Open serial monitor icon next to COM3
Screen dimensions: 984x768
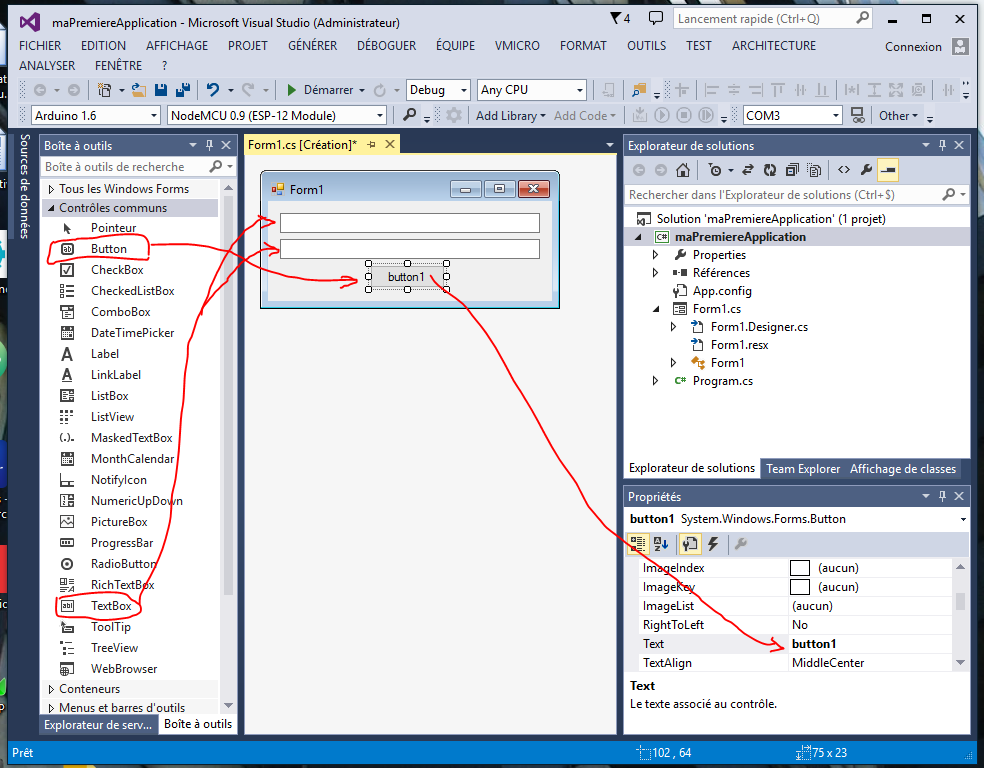click(x=857, y=115)
